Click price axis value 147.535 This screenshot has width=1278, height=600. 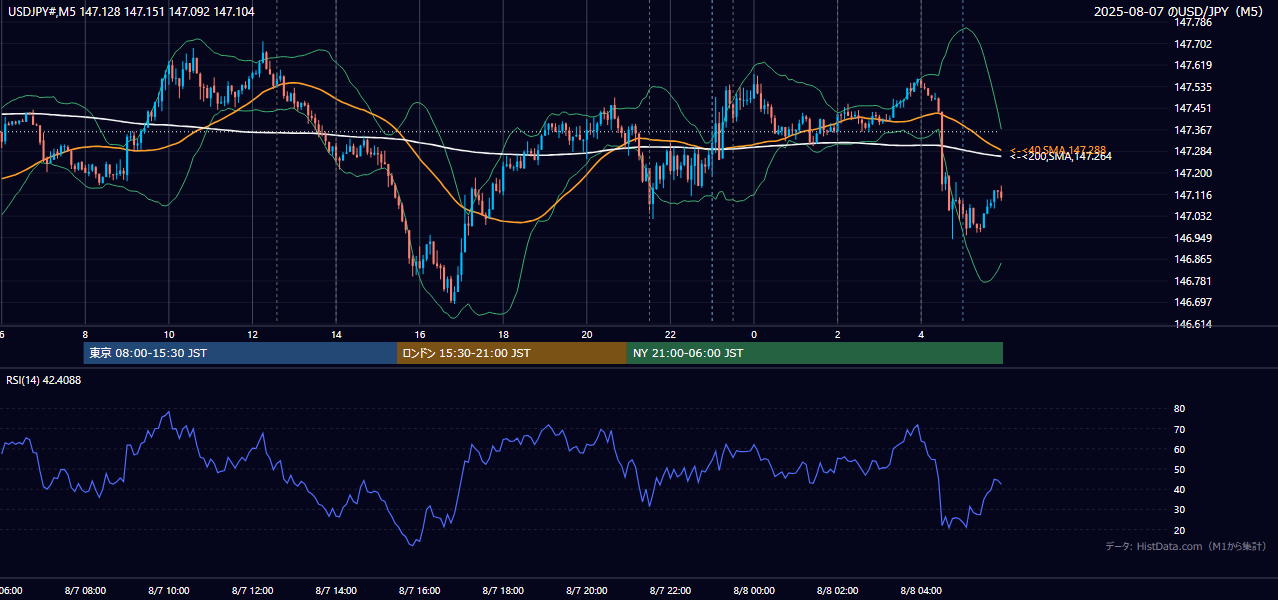tap(1193, 87)
